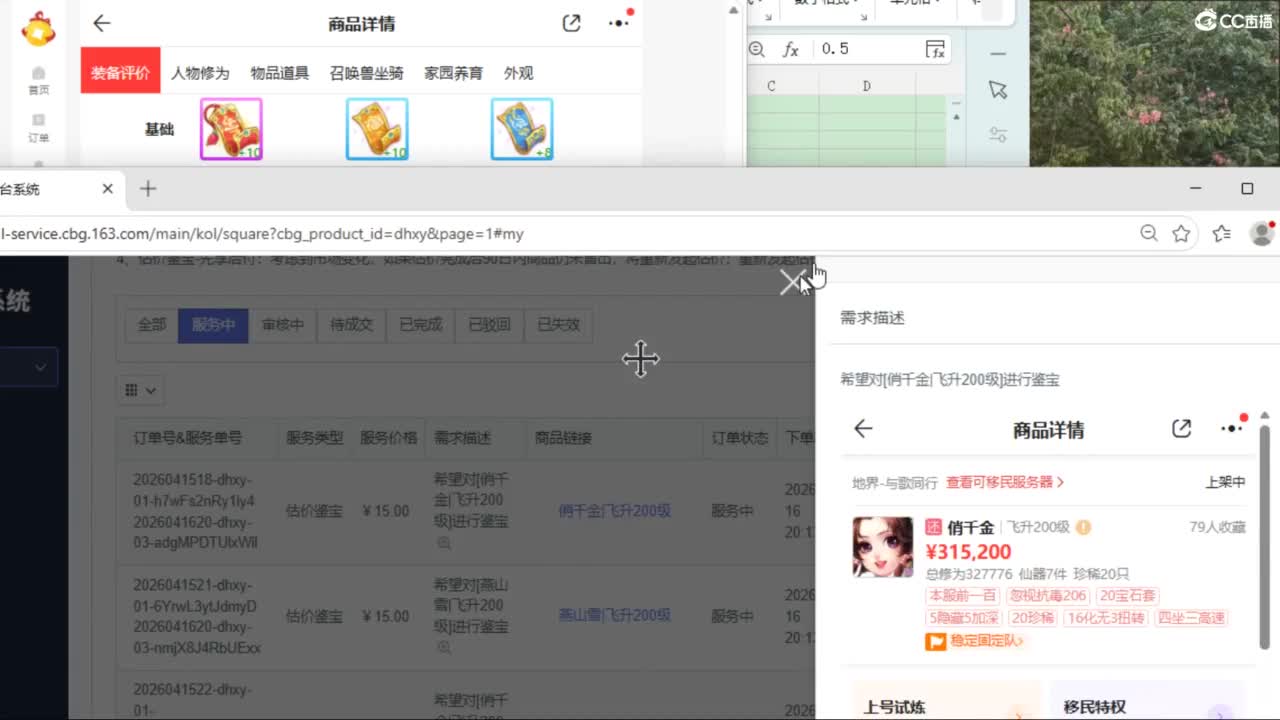Screen dimensions: 1280x720
Task: Open the 移民特权 card
Action: coord(1147,700)
